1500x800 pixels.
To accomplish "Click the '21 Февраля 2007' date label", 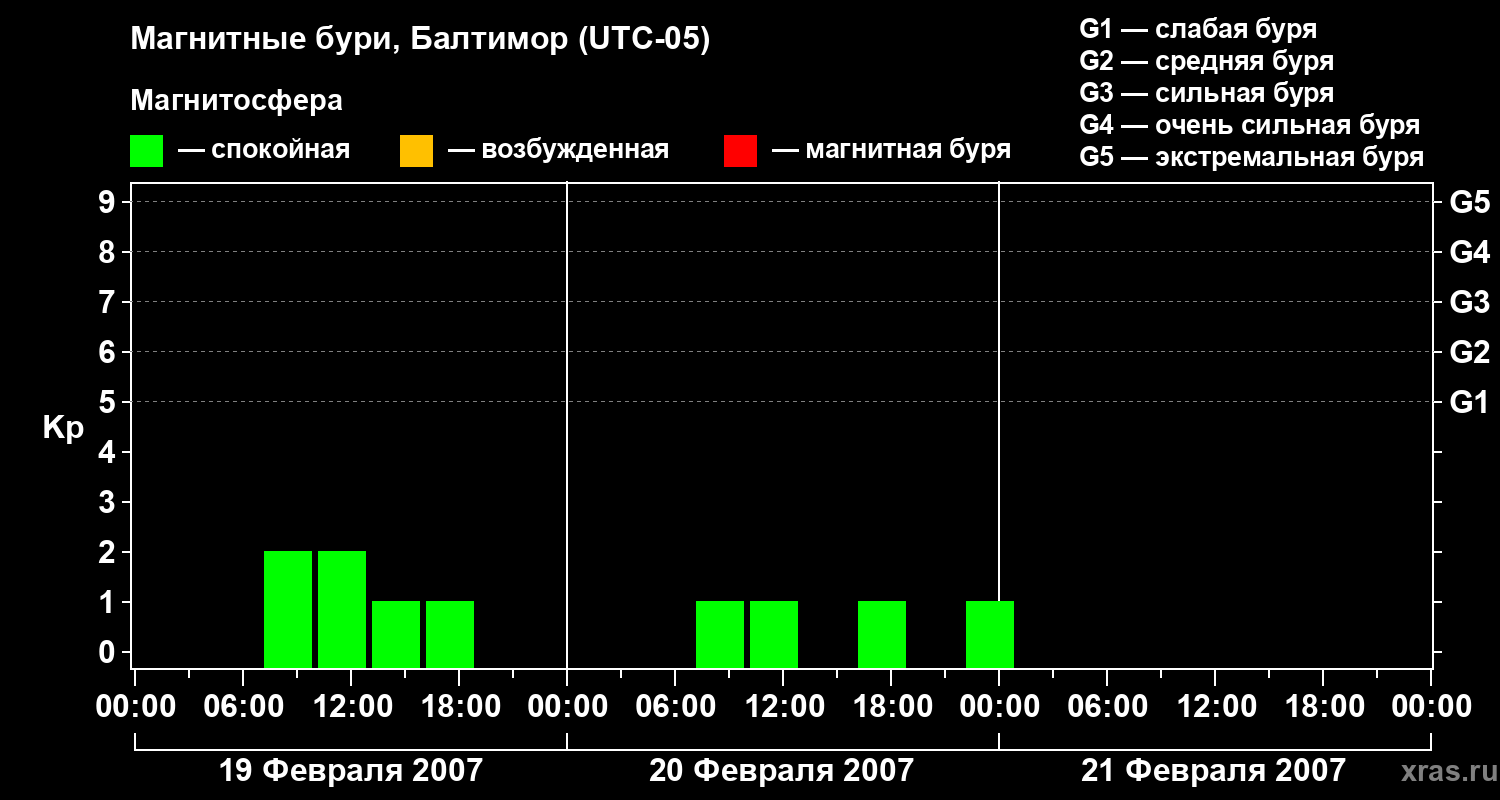I will coord(1214,771).
